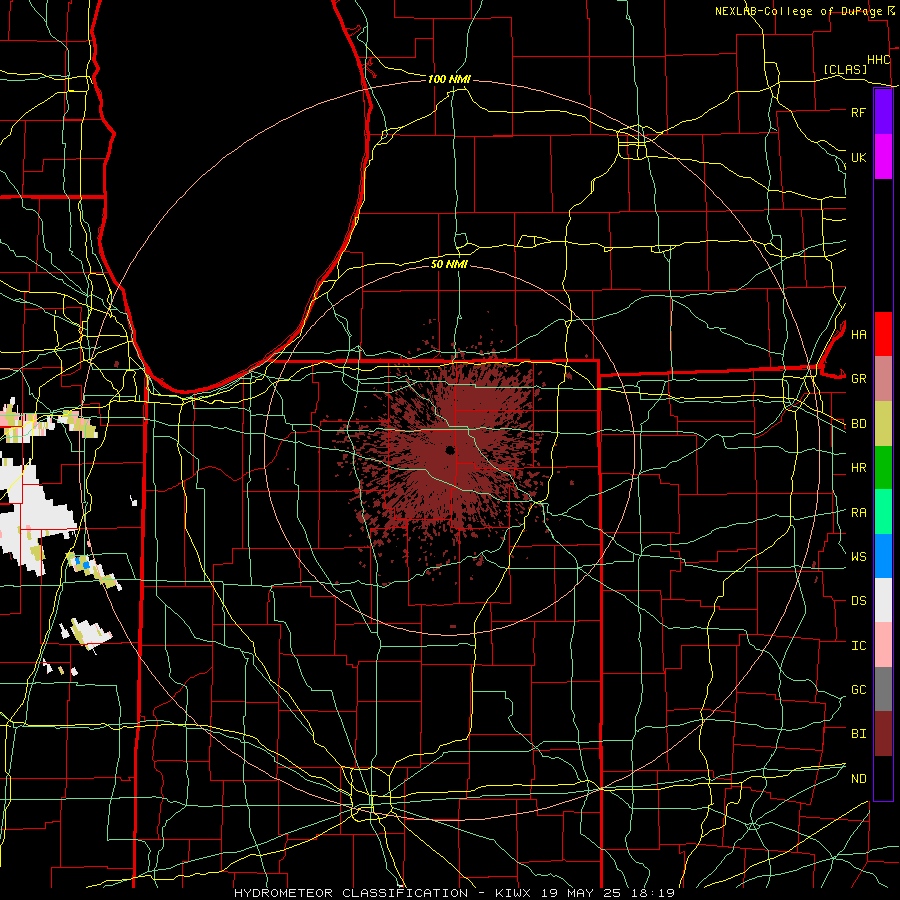The height and width of the screenshot is (900, 900).
Task: Click the HA legend label
Action: (x=859, y=334)
